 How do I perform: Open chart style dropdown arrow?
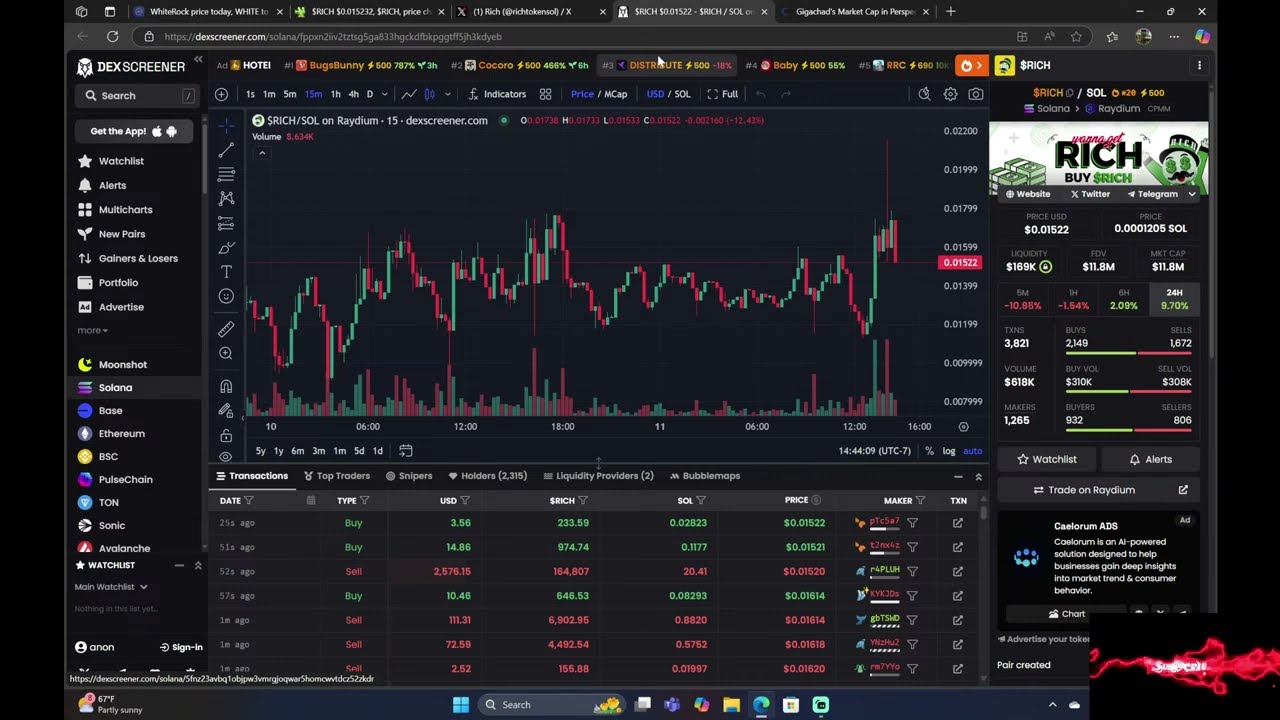click(447, 94)
